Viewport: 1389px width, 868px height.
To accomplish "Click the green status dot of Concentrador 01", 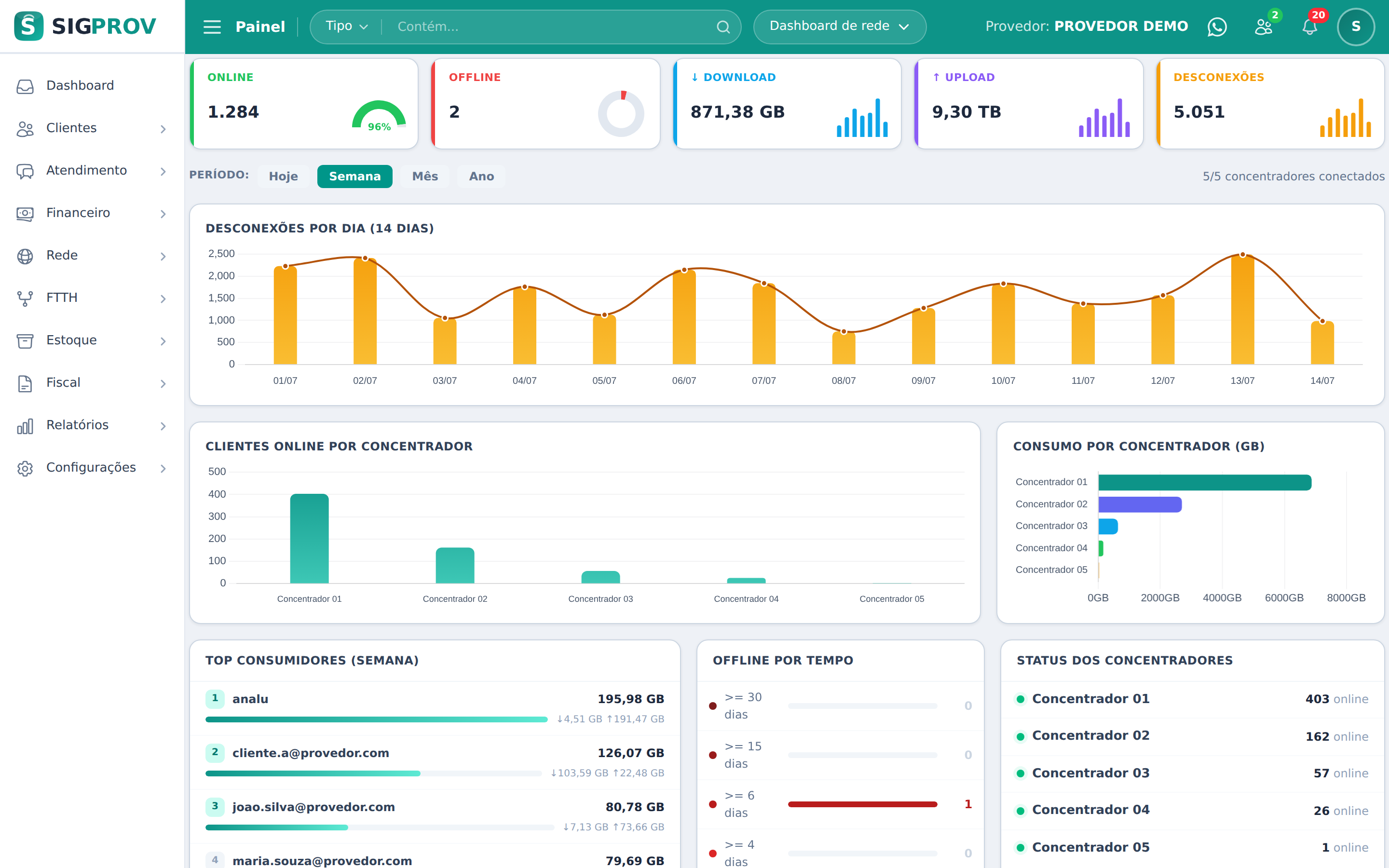I will click(1021, 699).
